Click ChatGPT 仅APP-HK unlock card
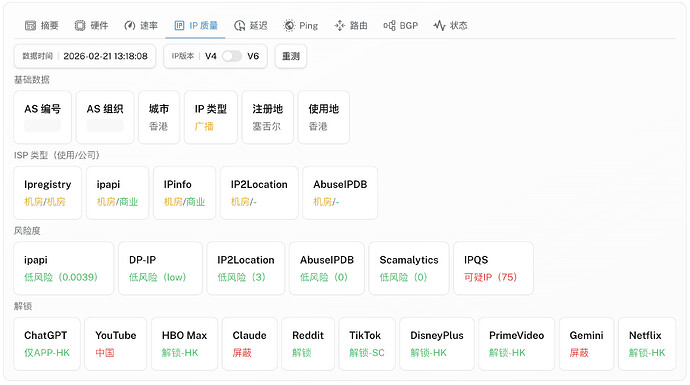The width and height of the screenshot is (690, 385). point(47,344)
